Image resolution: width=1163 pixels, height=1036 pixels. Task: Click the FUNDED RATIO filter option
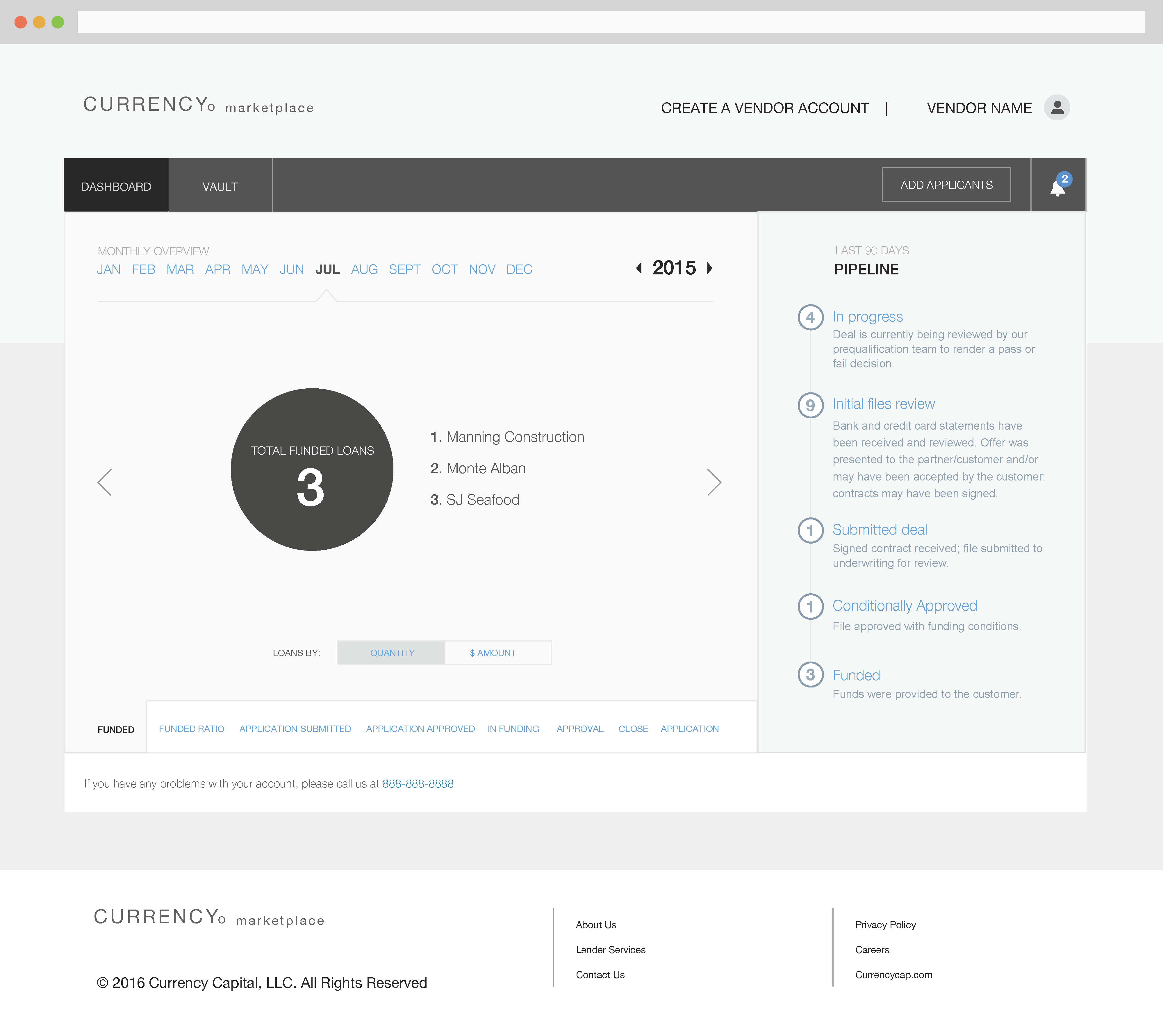tap(192, 729)
